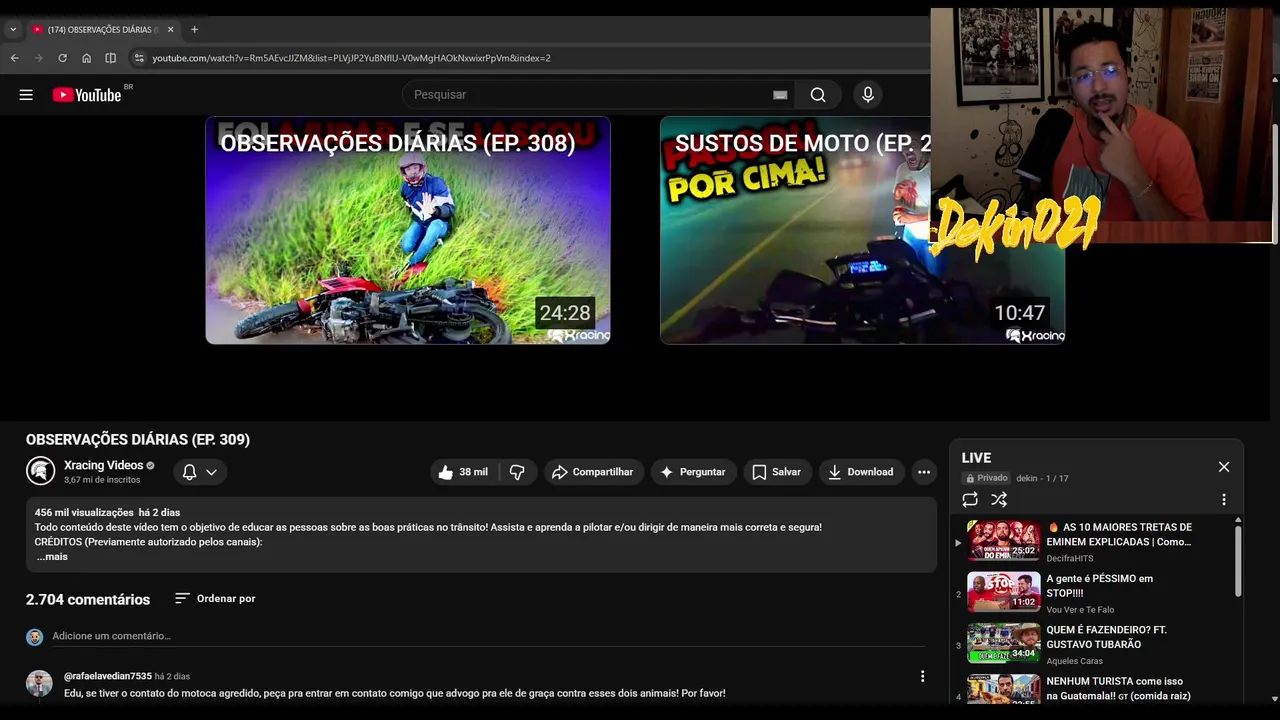The image size is (1280, 720).
Task: Click the Perguntar button
Action: [693, 472]
